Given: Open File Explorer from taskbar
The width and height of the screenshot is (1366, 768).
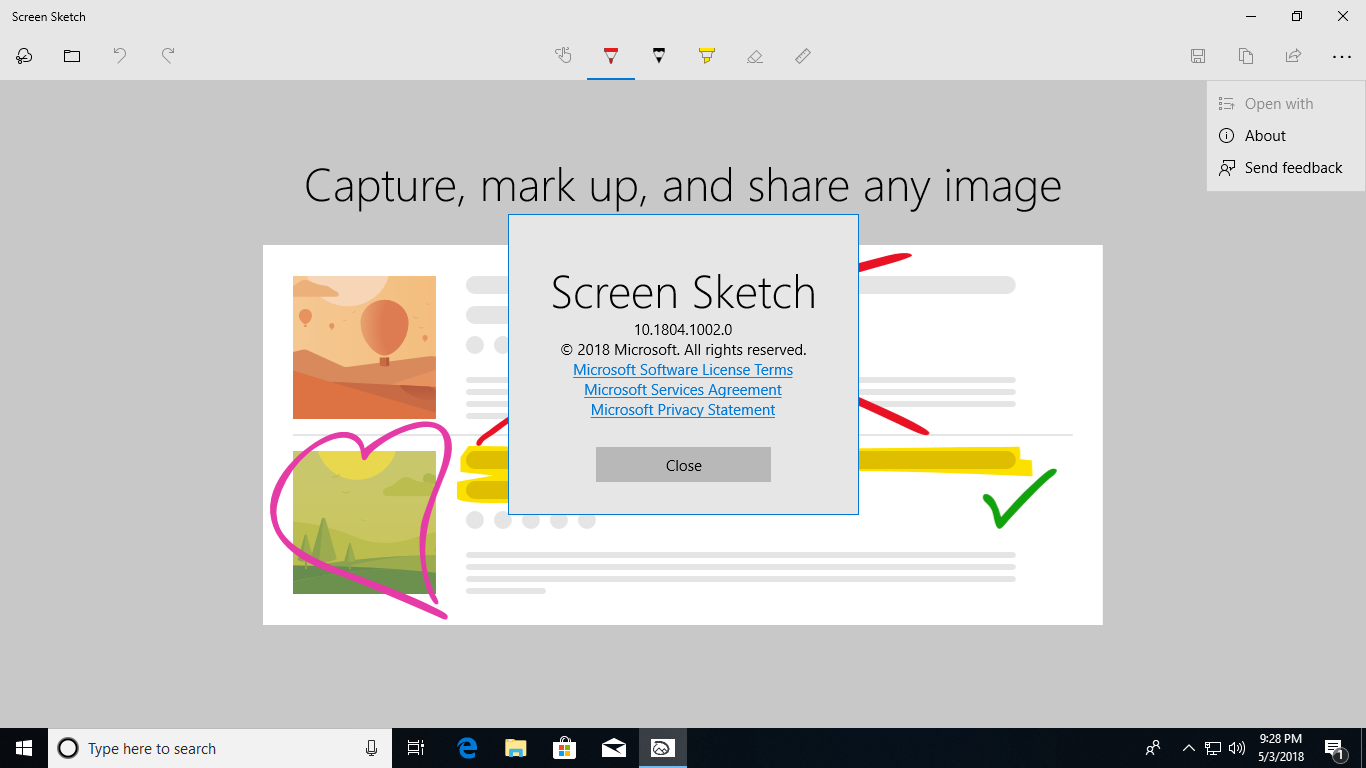Looking at the screenshot, I should [516, 748].
